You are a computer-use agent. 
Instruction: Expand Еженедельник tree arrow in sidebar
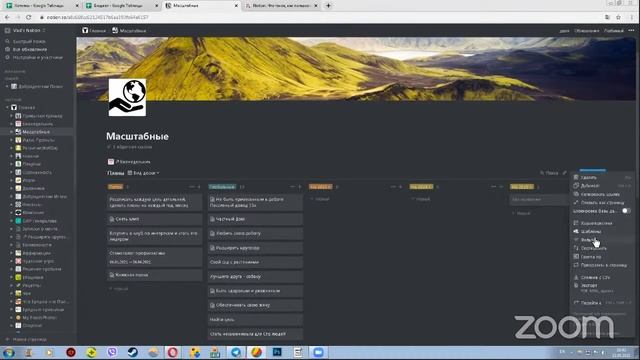11,124
